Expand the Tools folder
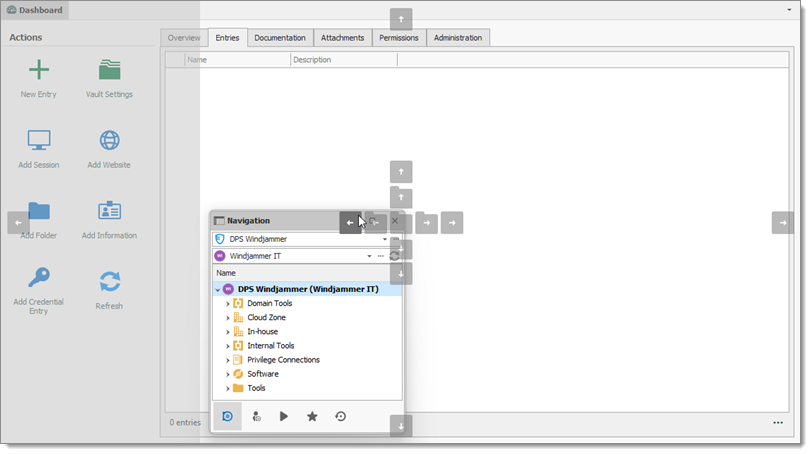The image size is (811, 454). [x=228, y=388]
